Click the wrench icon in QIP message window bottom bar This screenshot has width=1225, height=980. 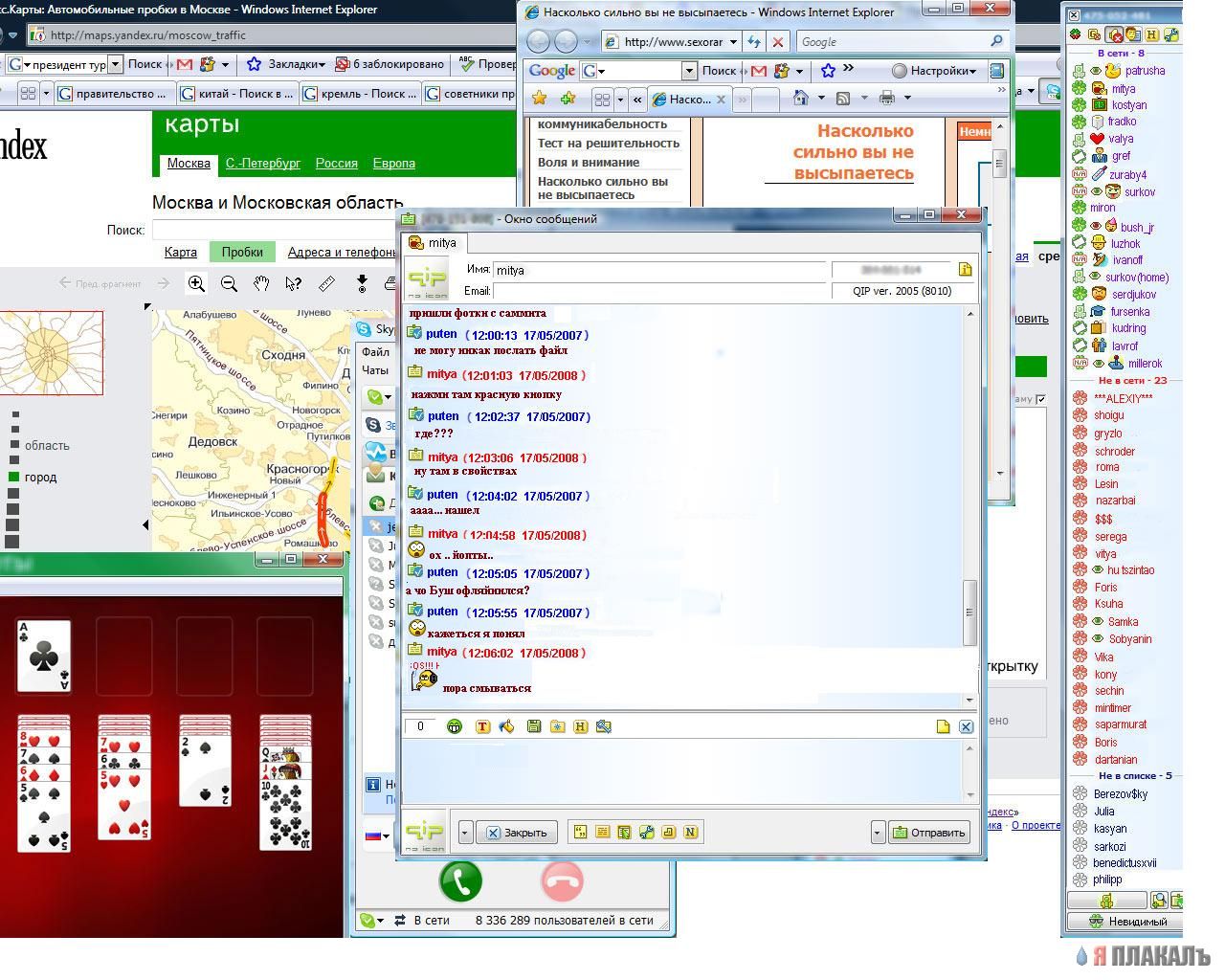(x=646, y=832)
